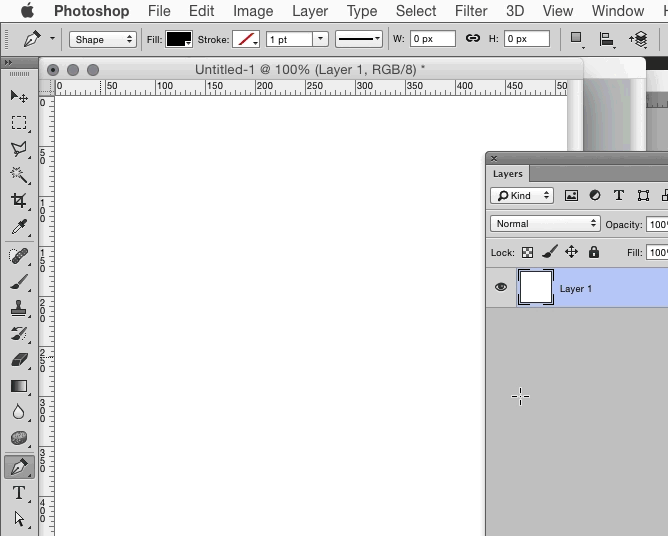Select the Clone Stamp tool

click(x=19, y=308)
